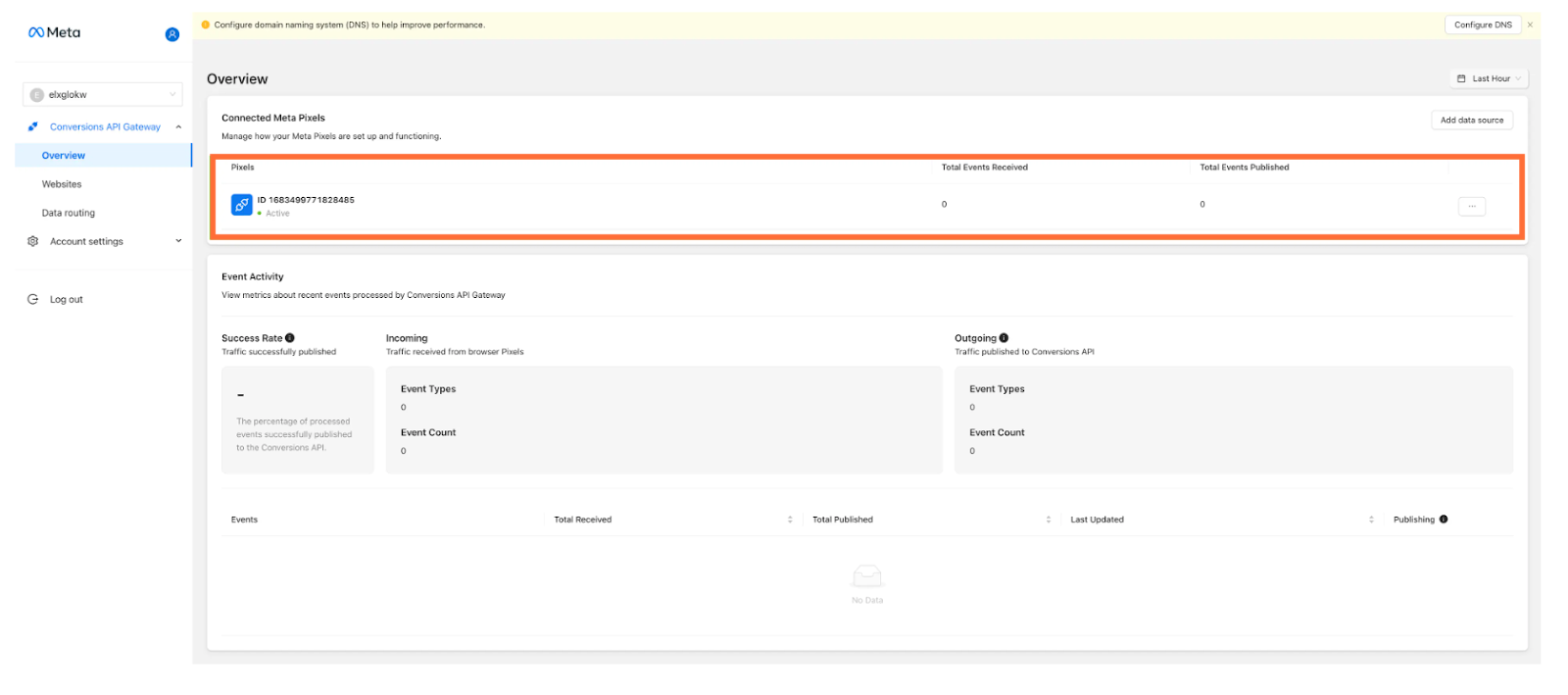Click the blue pixel icon for ID 1683499771828485
1568x695 pixels.
point(241,205)
